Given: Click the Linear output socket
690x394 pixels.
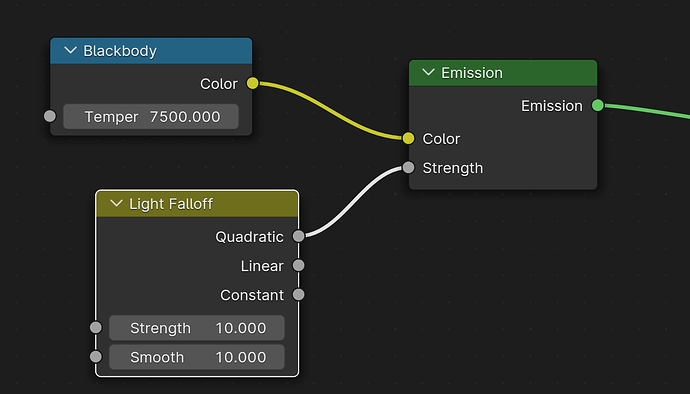Looking at the screenshot, I should pos(298,265).
